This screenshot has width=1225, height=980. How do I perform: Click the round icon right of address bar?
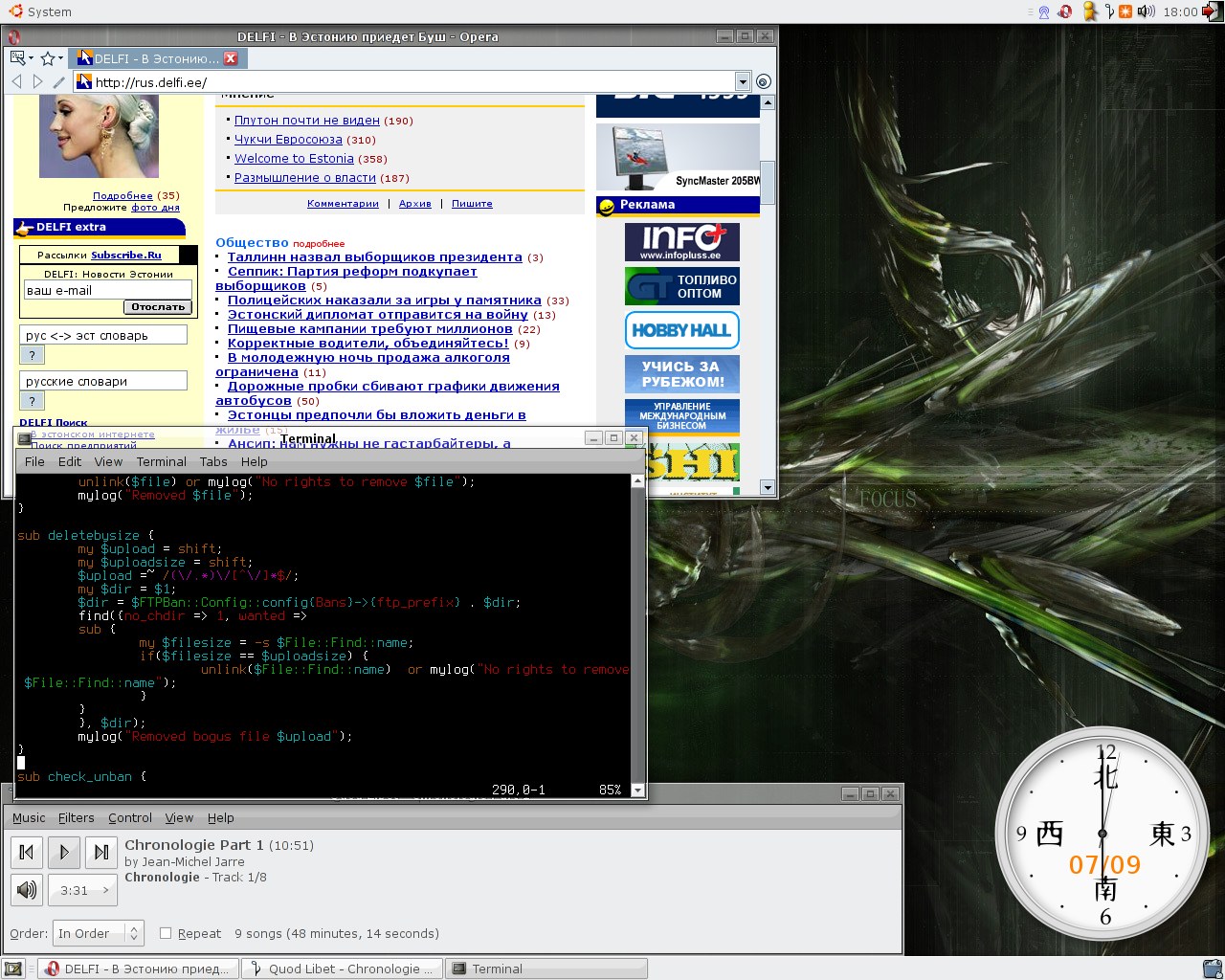click(764, 82)
